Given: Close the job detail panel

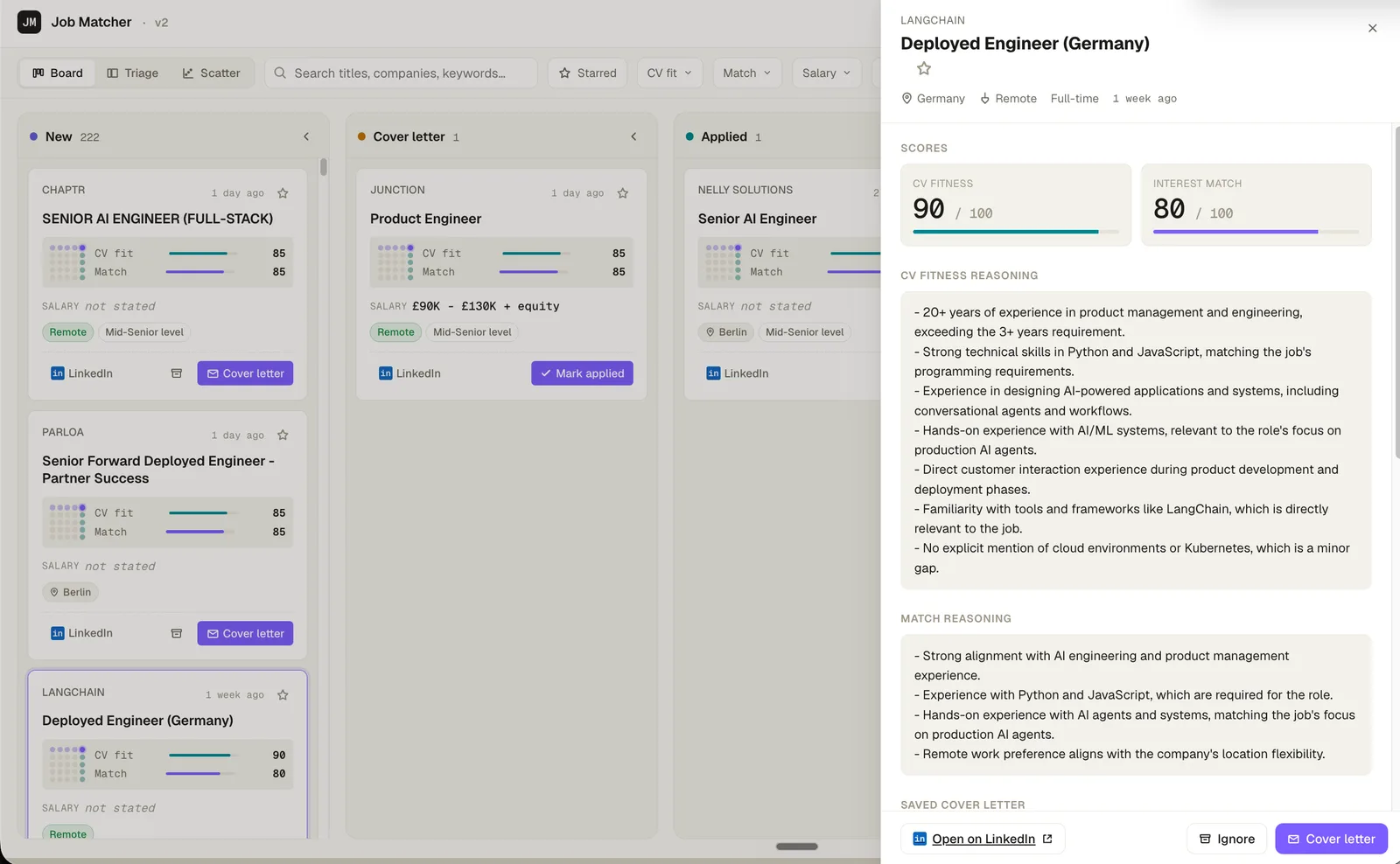Looking at the screenshot, I should 1372,28.
